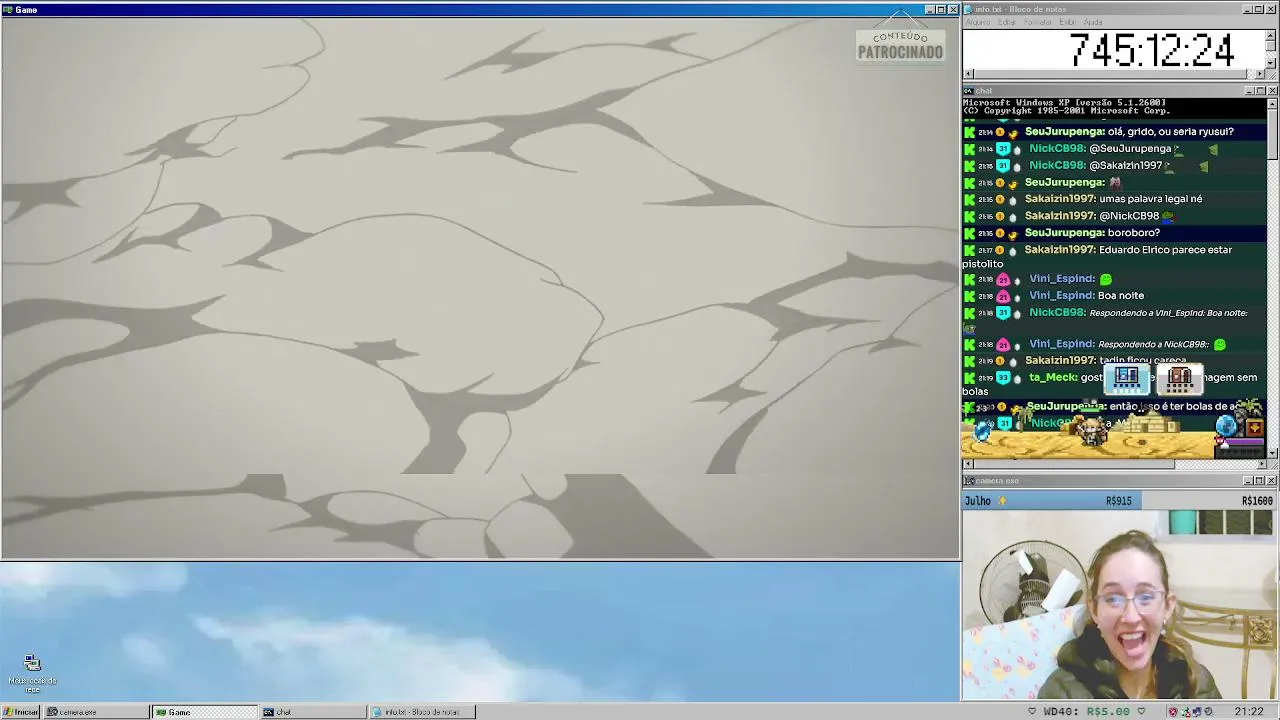Image resolution: width=1280 pixels, height=720 pixels.
Task: Close the camera.exe window
Action: pos(1272,481)
